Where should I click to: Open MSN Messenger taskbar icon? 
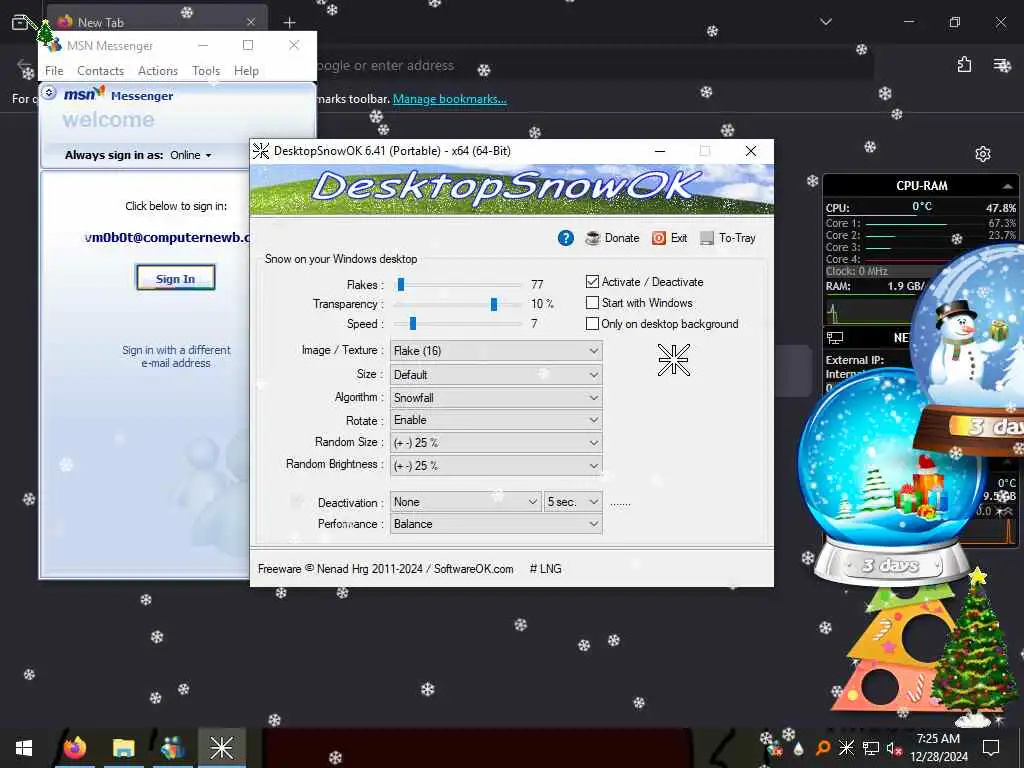pos(172,748)
